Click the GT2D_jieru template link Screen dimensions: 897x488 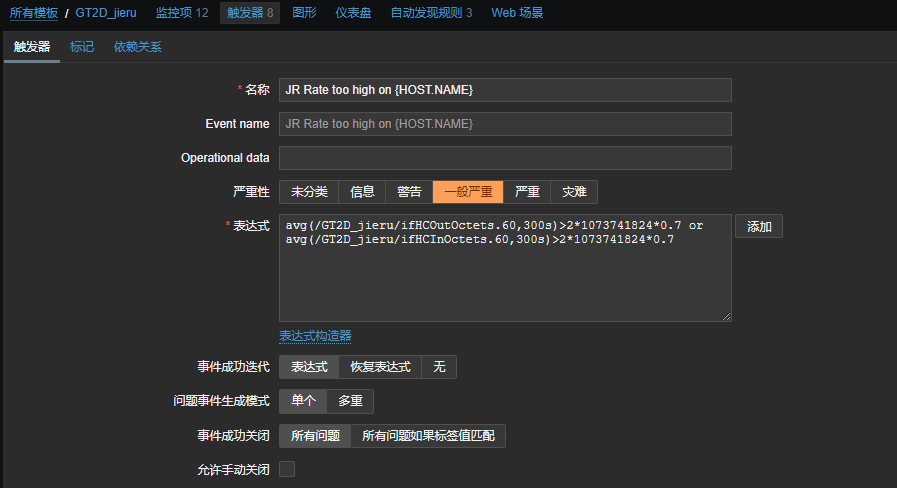(106, 13)
